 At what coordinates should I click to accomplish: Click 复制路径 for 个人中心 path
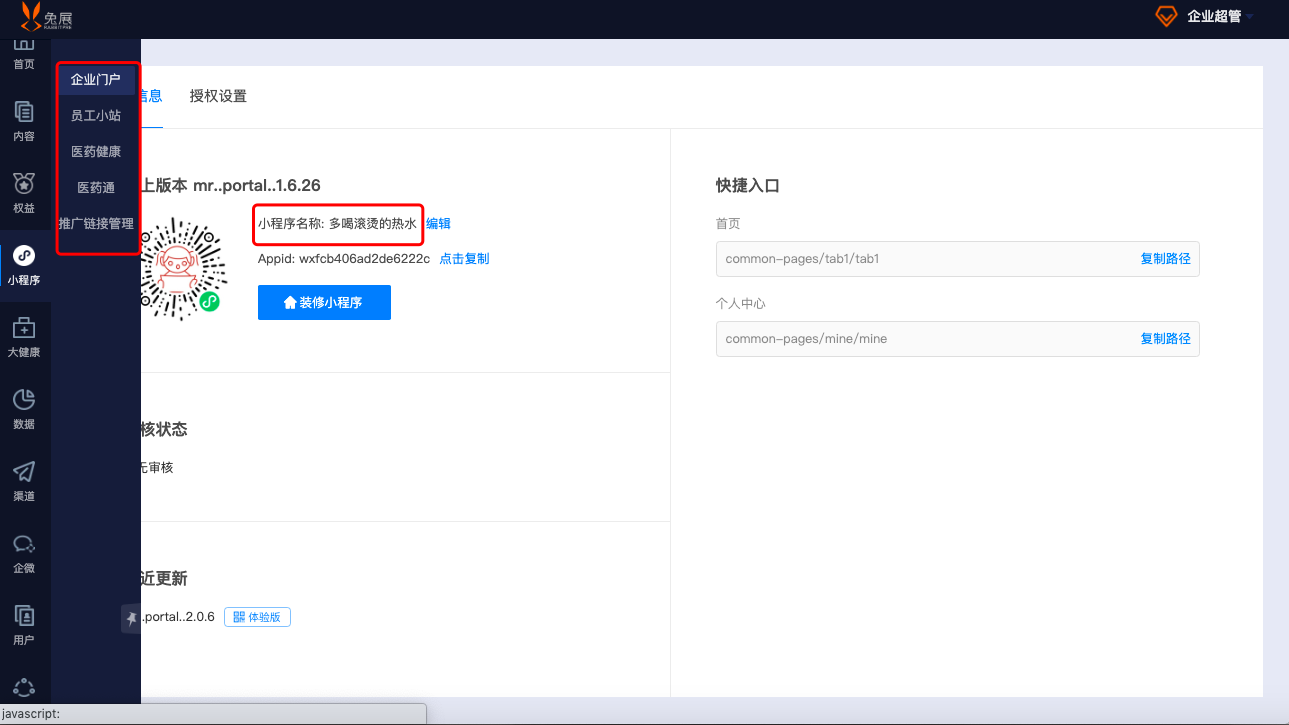point(1166,339)
